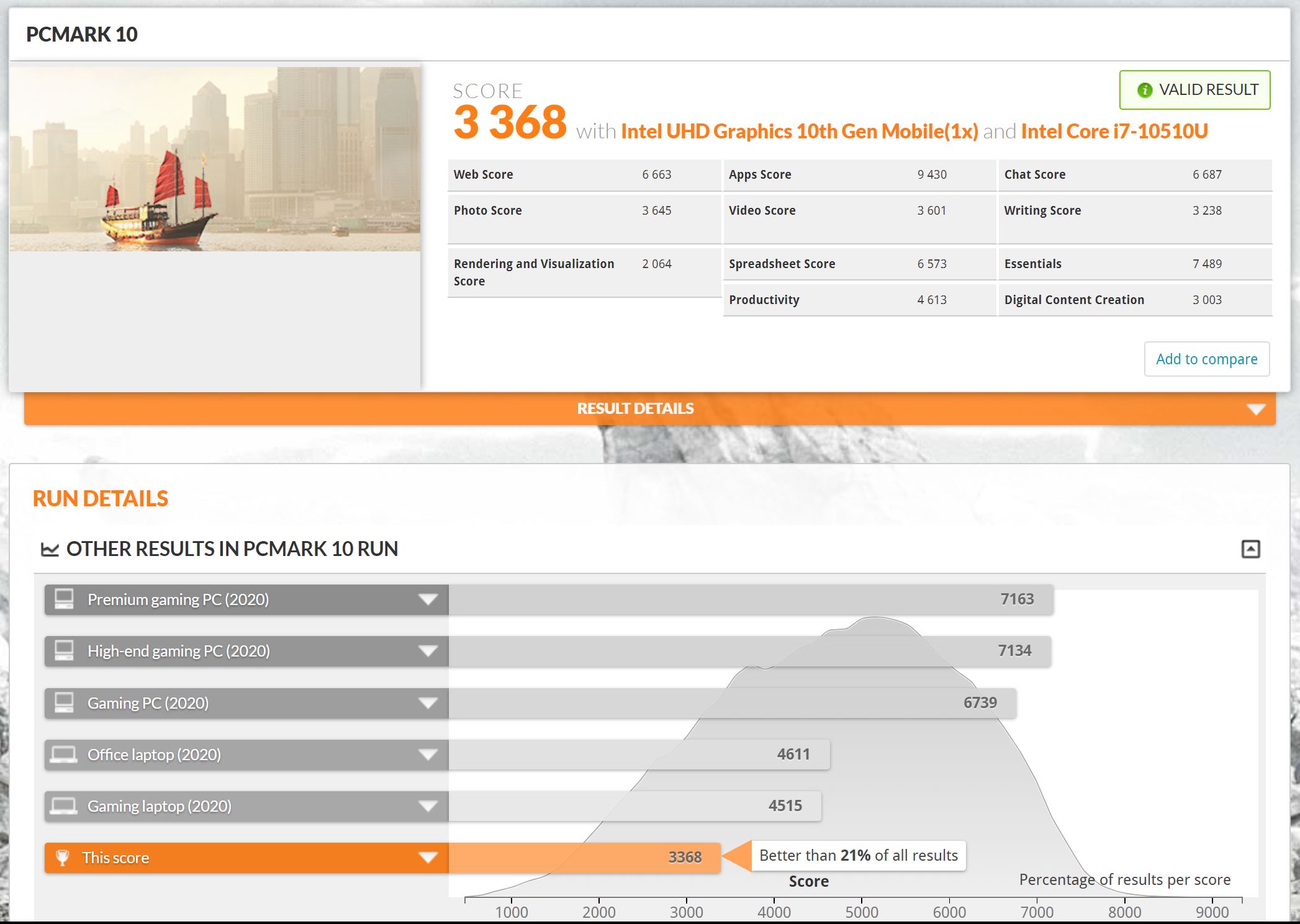Expand Office laptop (2020) dropdown arrow
This screenshot has width=1300, height=924.
(427, 755)
